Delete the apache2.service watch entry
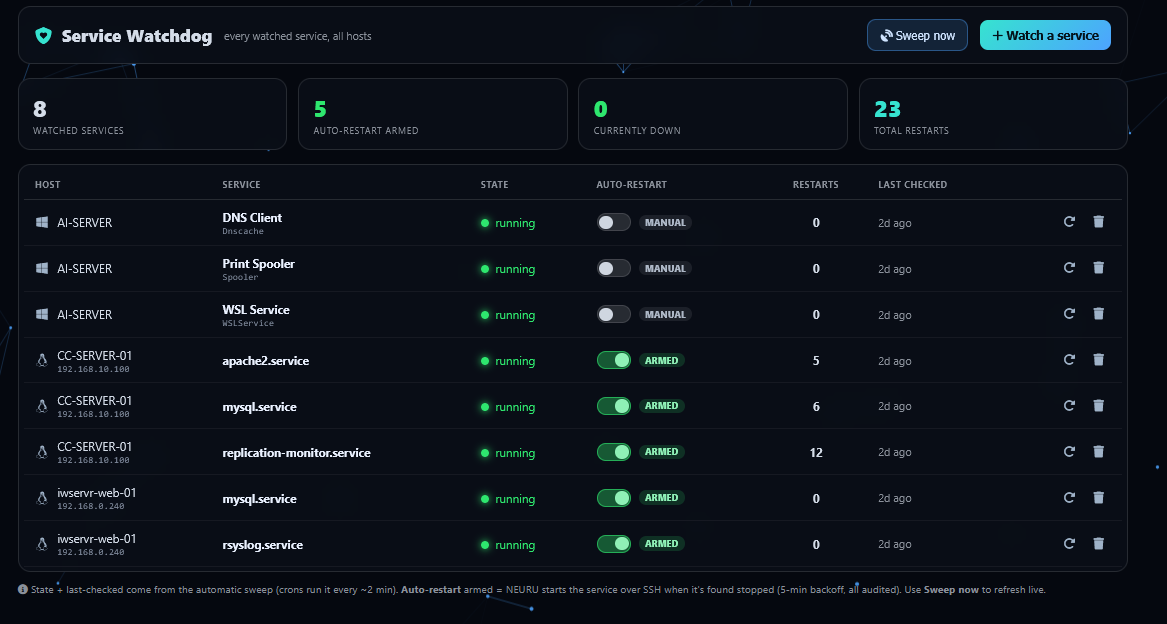This screenshot has width=1167, height=624. pos(1099,360)
